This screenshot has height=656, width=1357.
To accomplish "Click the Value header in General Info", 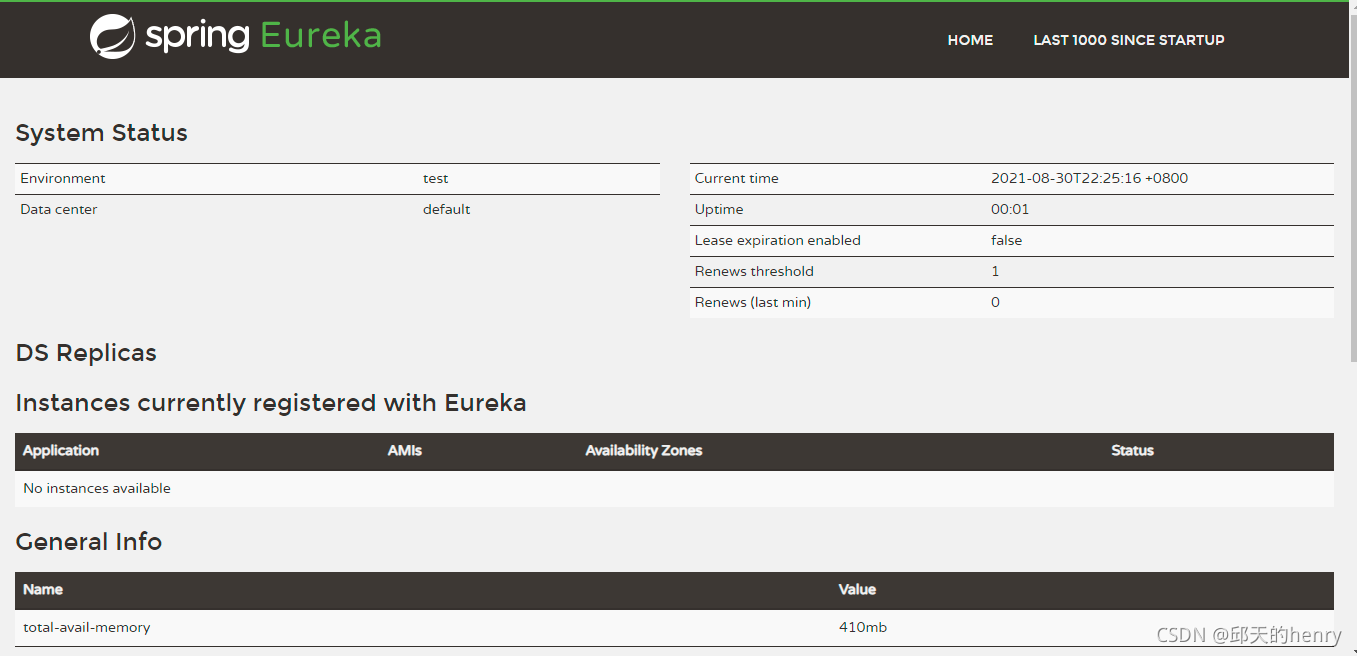I will click(857, 590).
